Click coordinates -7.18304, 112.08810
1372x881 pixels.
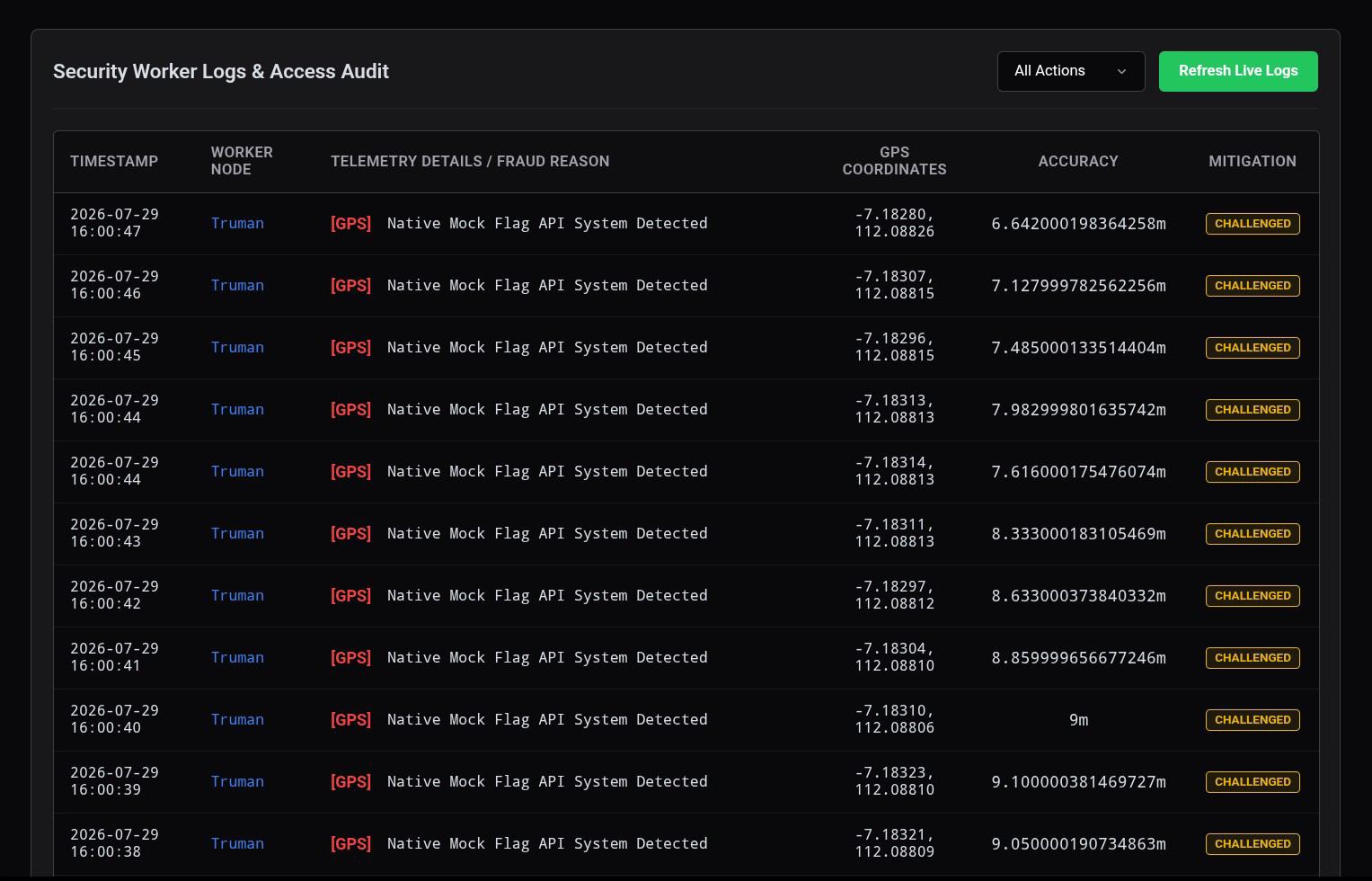click(894, 657)
